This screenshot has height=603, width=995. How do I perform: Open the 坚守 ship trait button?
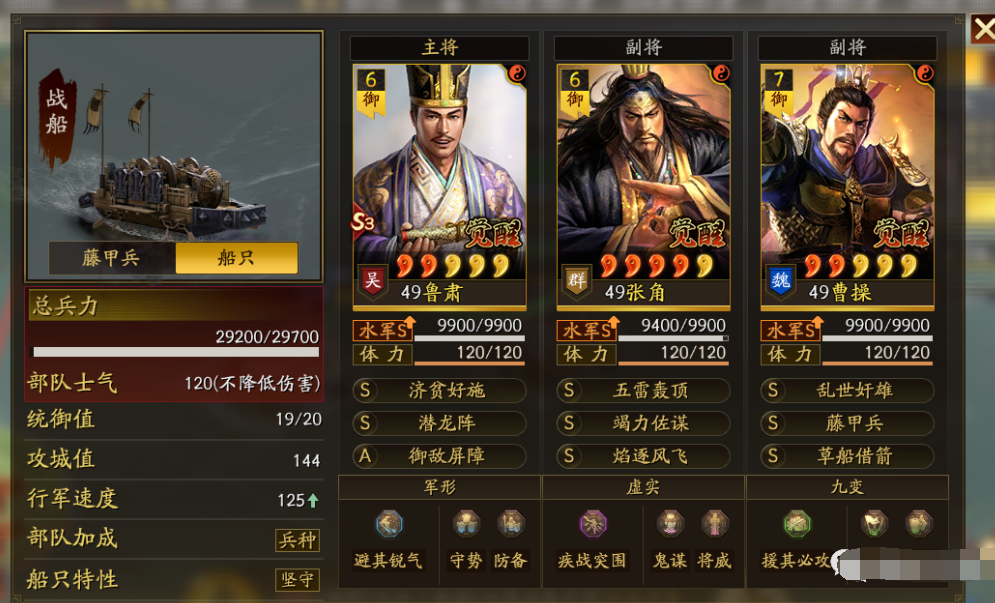297,580
